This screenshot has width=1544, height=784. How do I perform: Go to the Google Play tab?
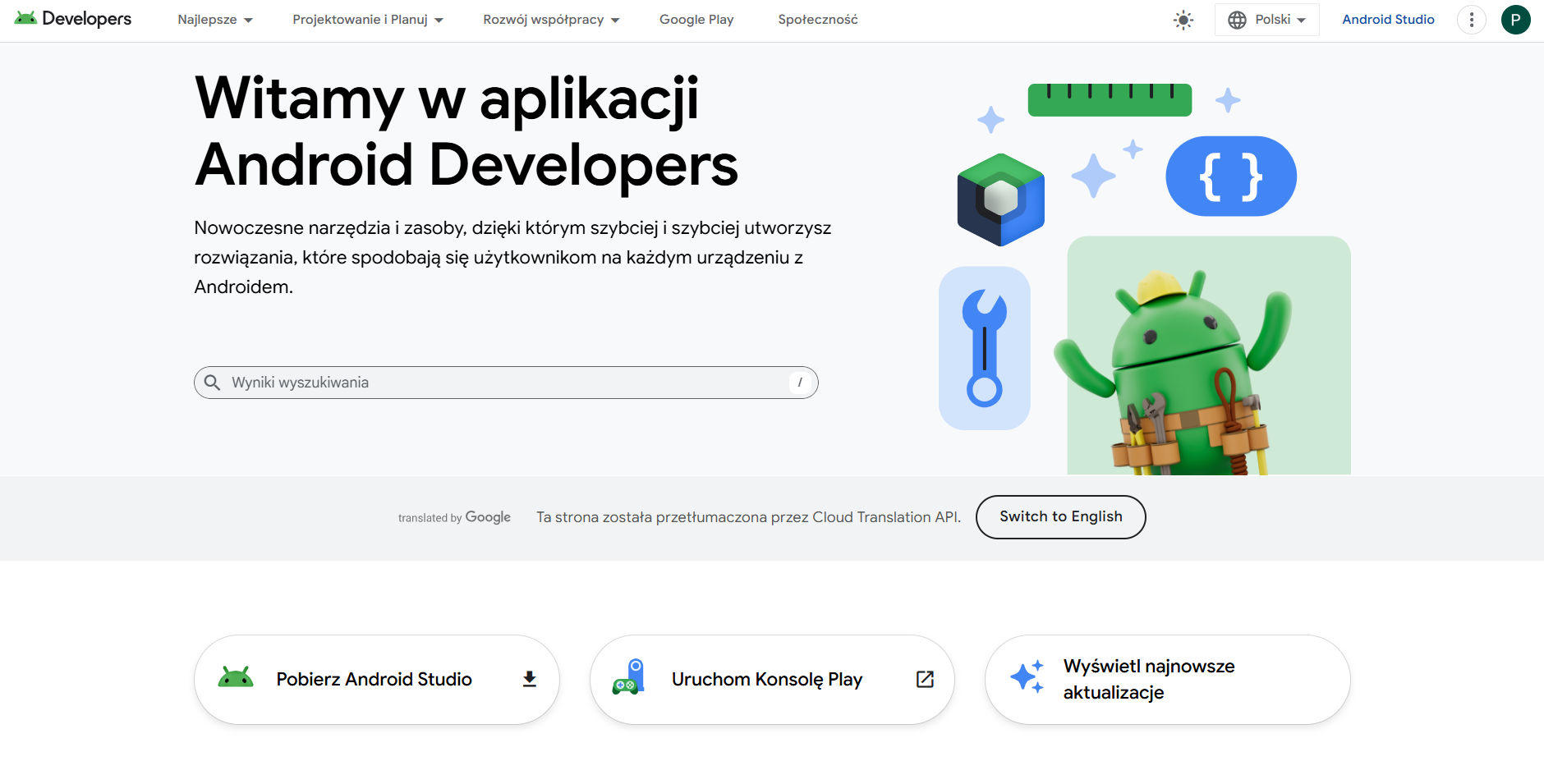click(696, 20)
